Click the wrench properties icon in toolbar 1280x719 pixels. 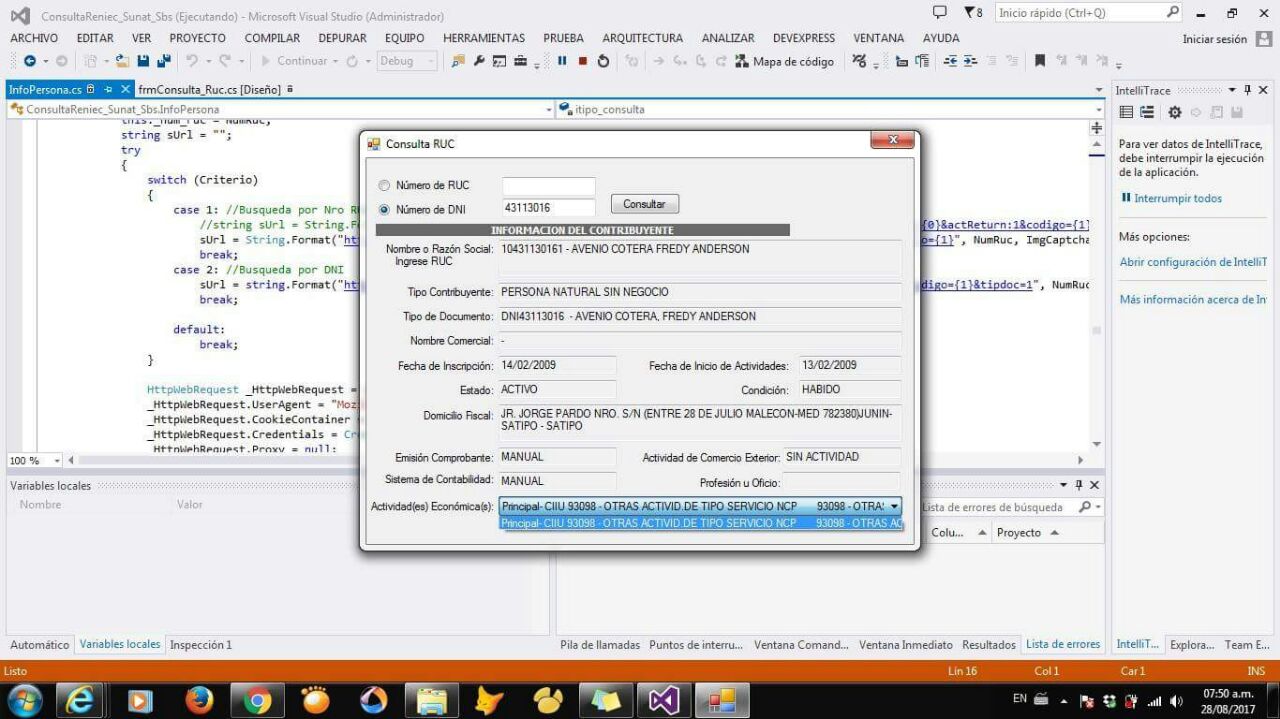pos(479,61)
